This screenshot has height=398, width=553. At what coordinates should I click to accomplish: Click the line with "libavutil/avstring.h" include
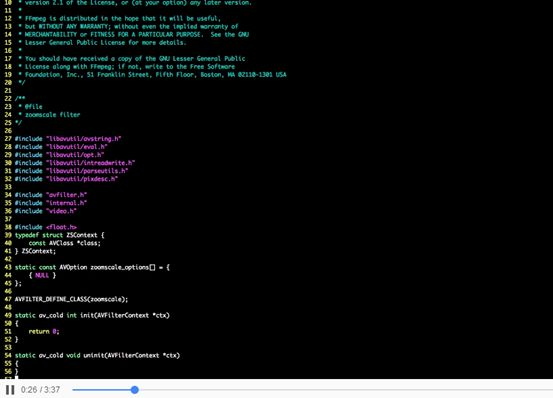click(x=68, y=139)
